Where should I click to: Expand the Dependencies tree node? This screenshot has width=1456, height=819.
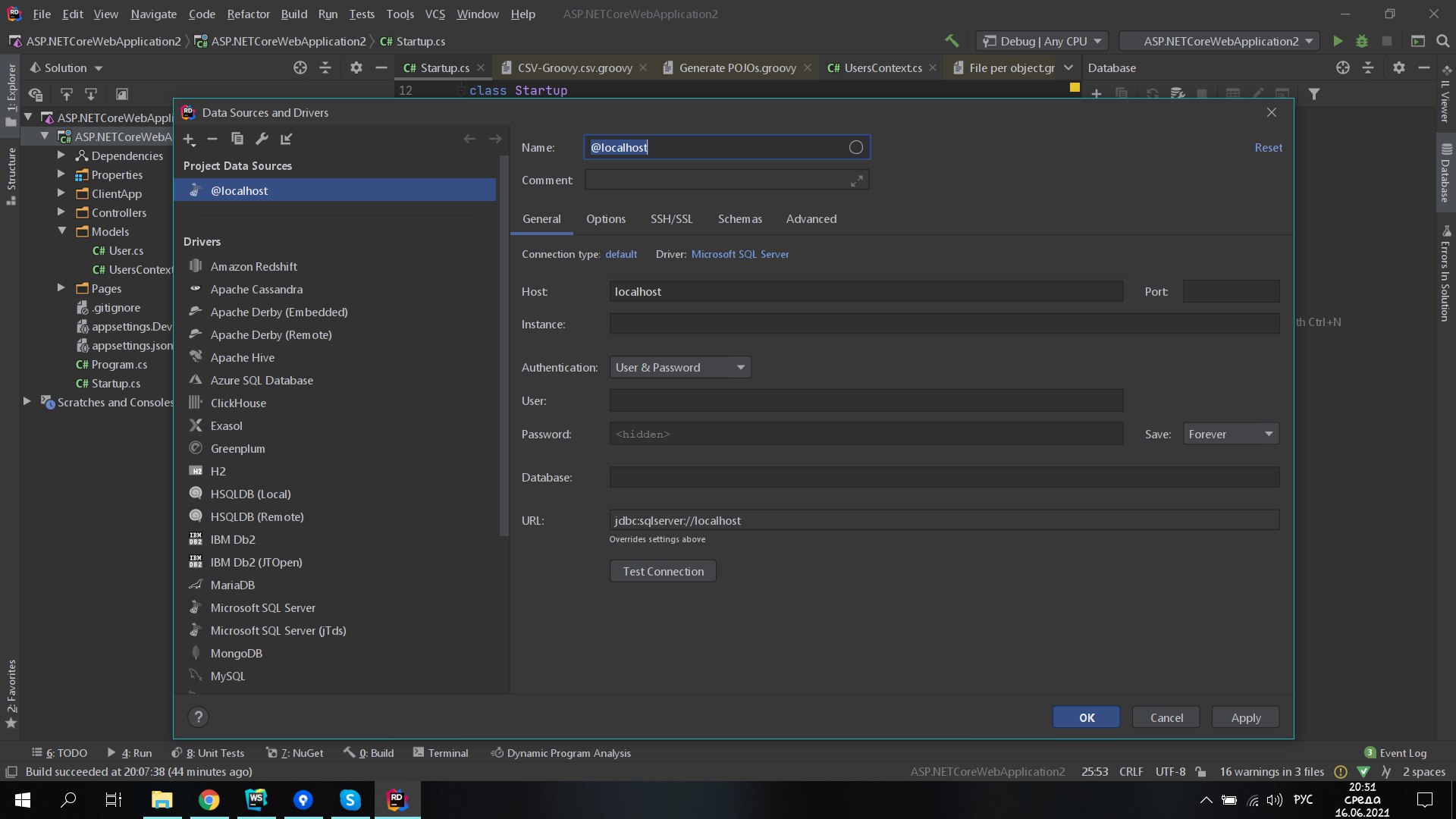click(61, 155)
